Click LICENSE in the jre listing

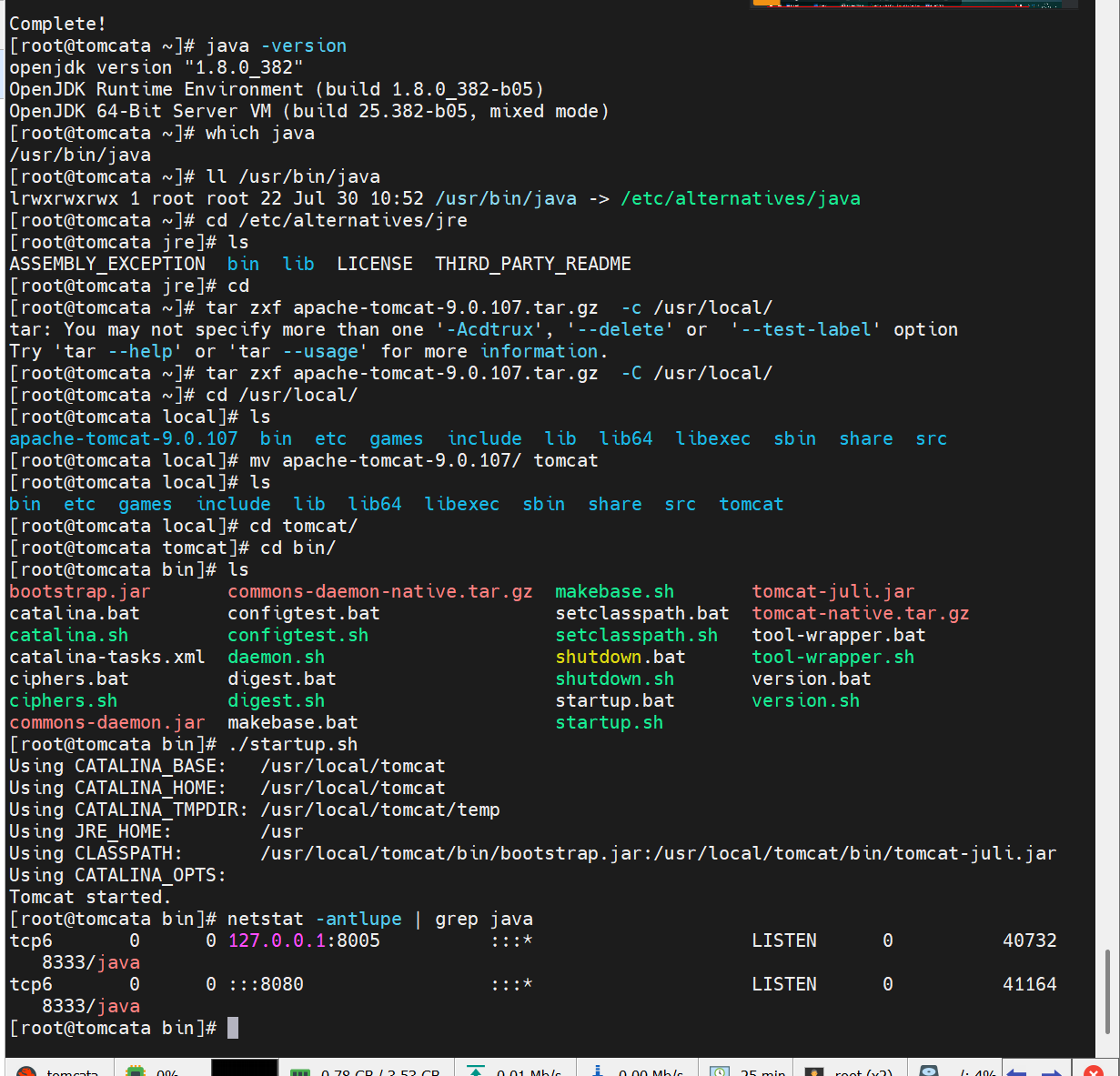[375, 264]
